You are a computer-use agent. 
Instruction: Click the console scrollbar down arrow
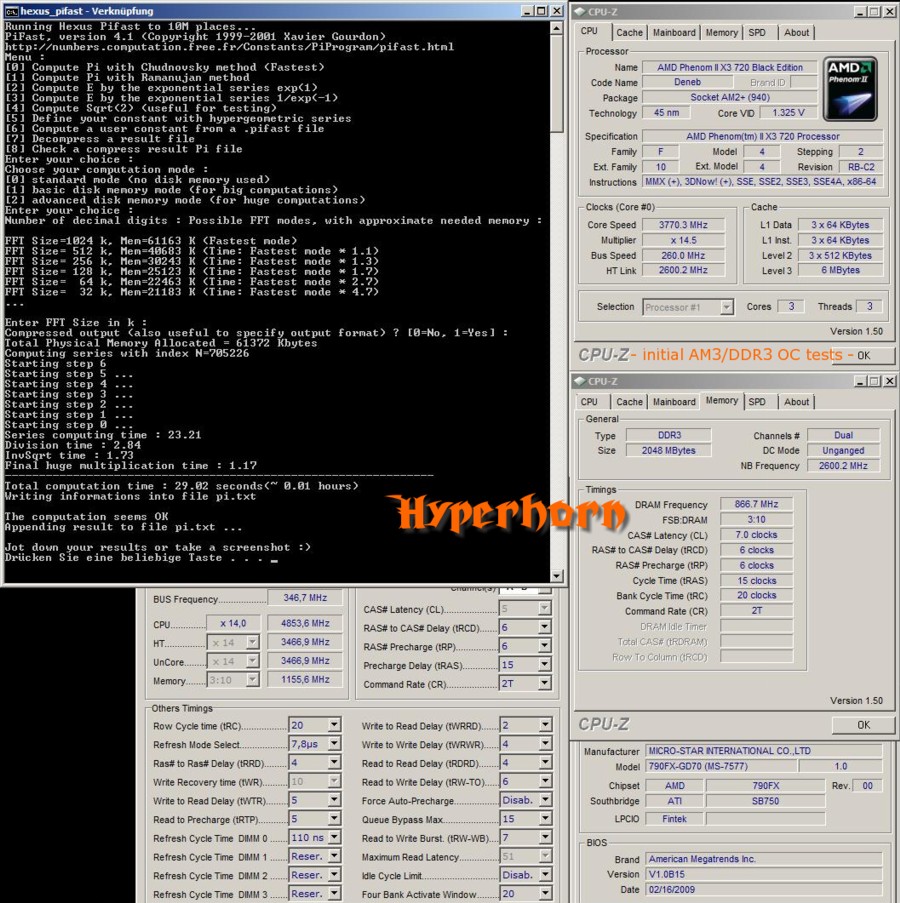point(556,575)
